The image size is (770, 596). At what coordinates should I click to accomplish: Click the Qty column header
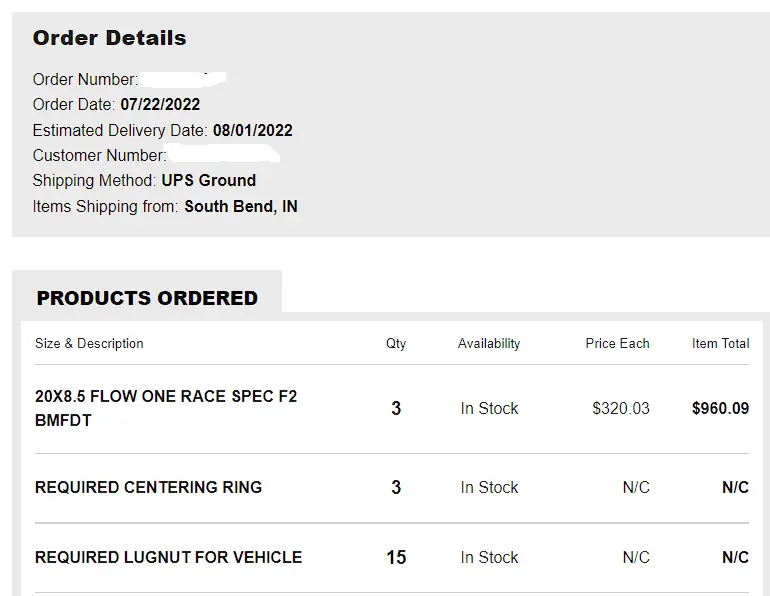click(x=396, y=343)
